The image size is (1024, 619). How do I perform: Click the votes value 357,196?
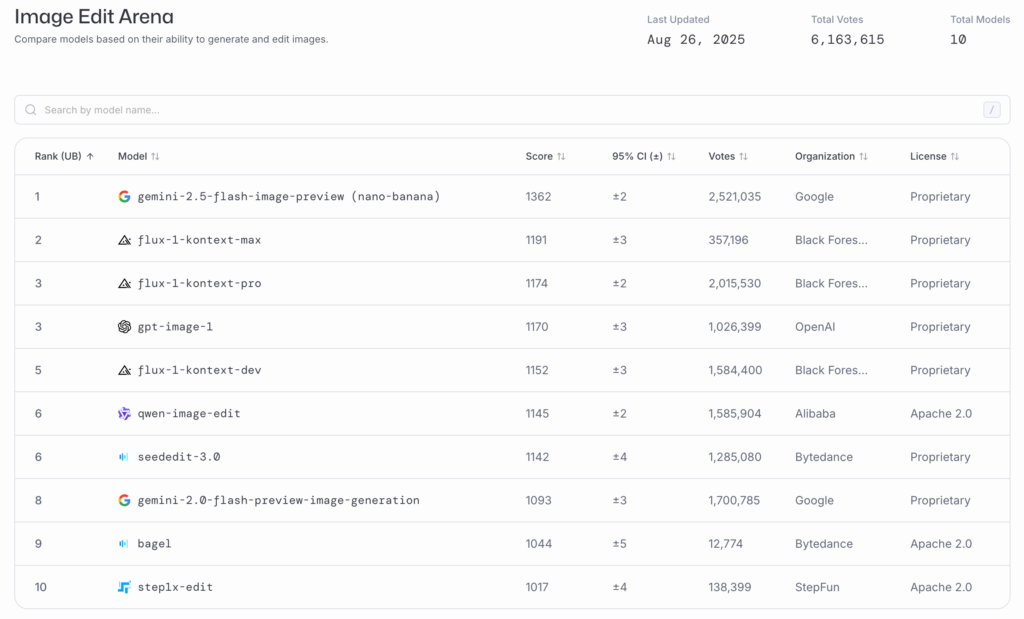point(728,240)
